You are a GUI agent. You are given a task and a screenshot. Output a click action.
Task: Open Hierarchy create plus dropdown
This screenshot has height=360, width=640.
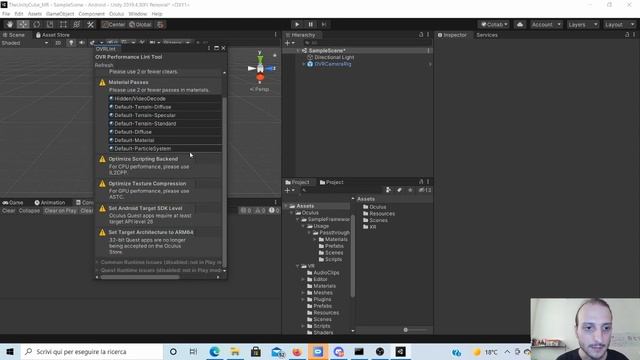click(x=289, y=43)
